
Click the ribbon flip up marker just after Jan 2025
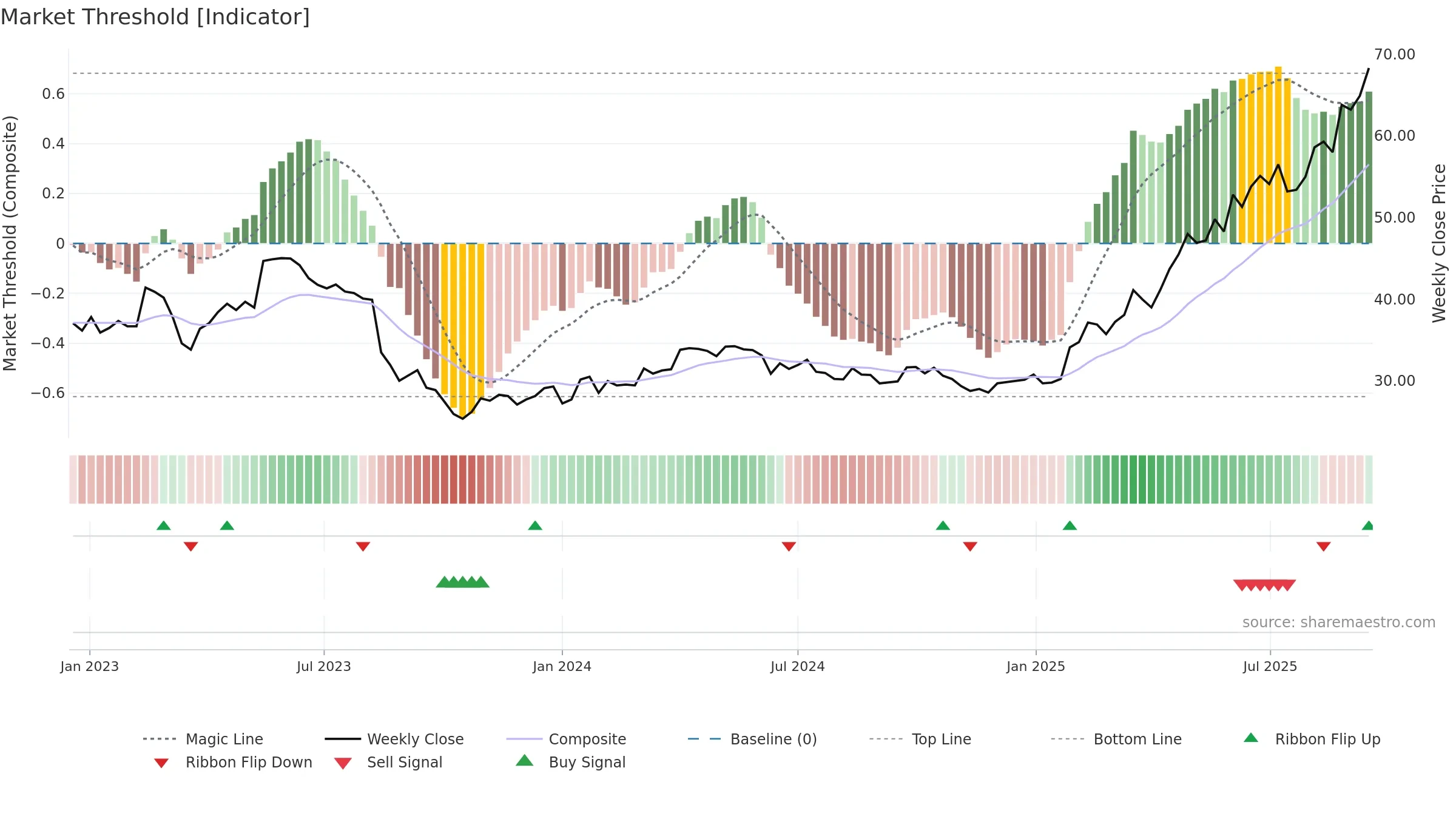(x=1070, y=525)
